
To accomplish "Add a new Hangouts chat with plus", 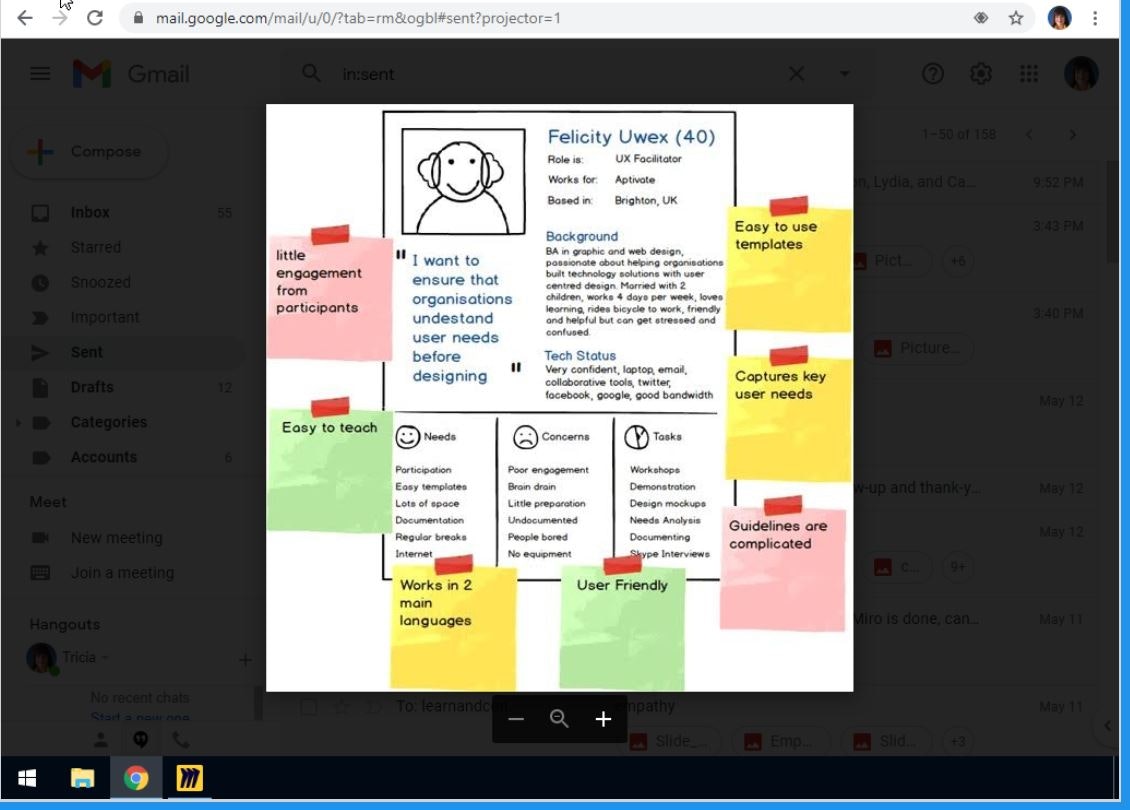I will (245, 659).
